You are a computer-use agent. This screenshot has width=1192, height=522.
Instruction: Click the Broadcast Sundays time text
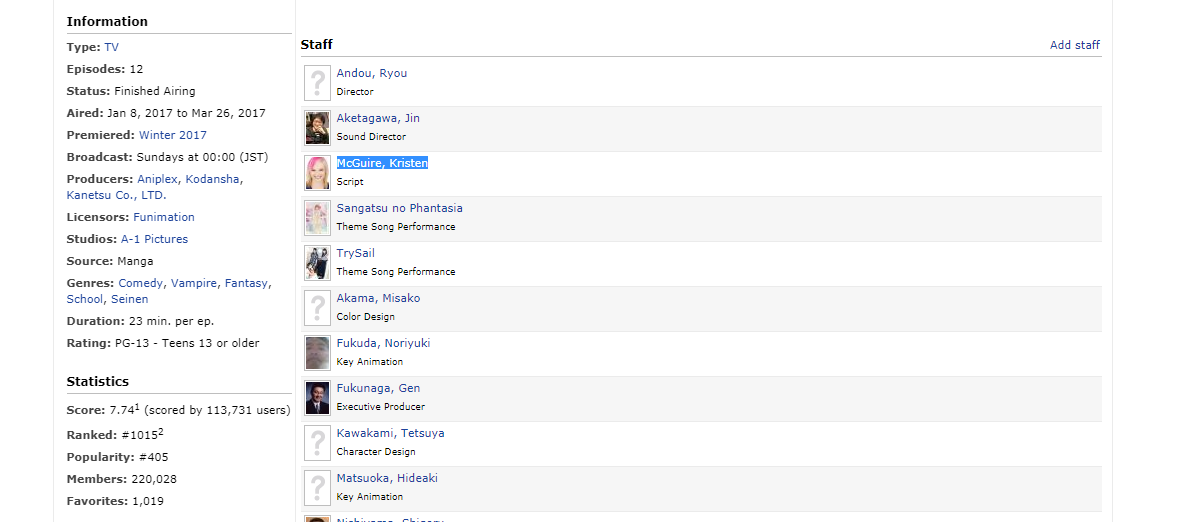pos(202,157)
